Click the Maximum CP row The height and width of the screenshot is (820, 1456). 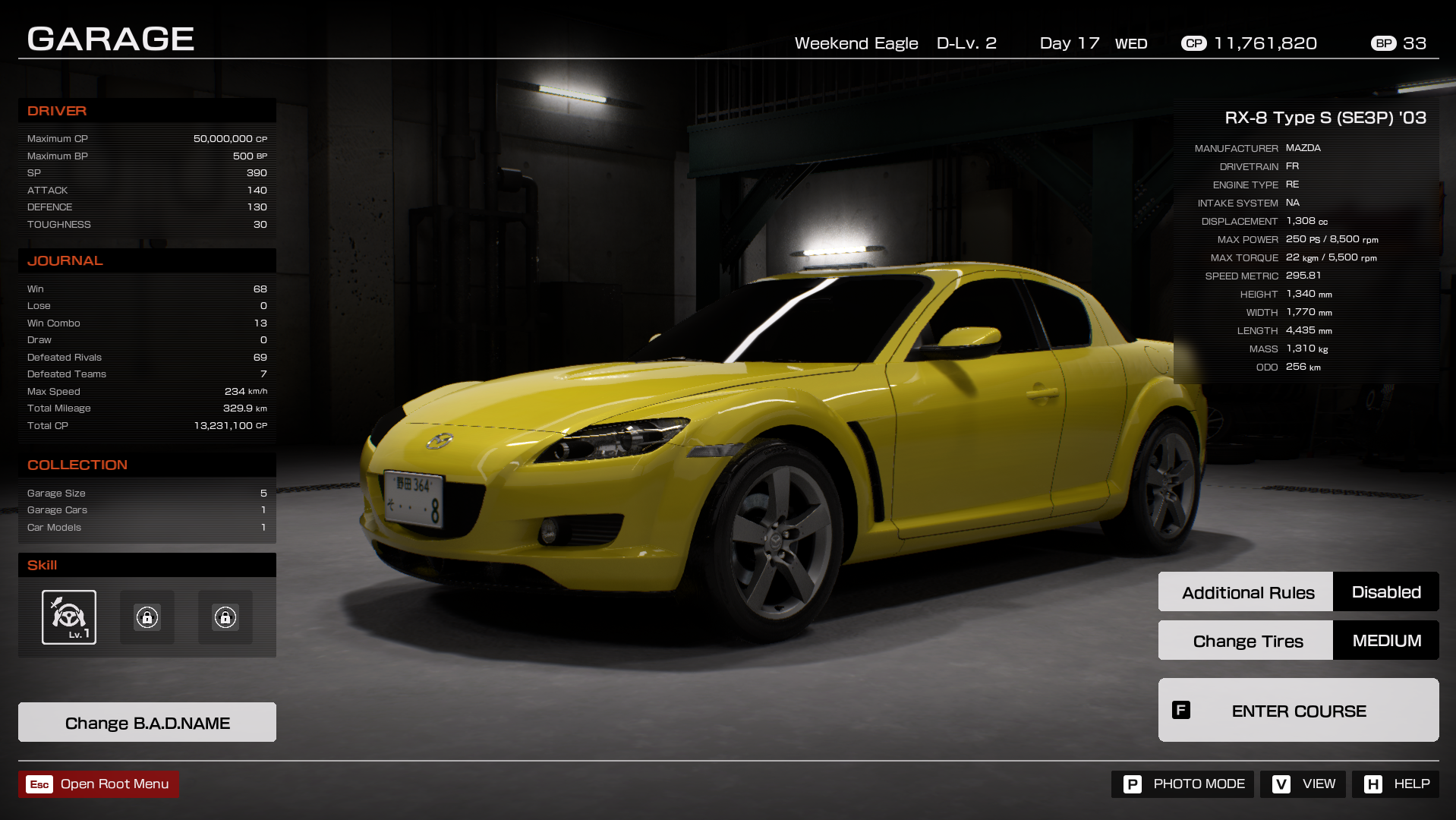(147, 139)
